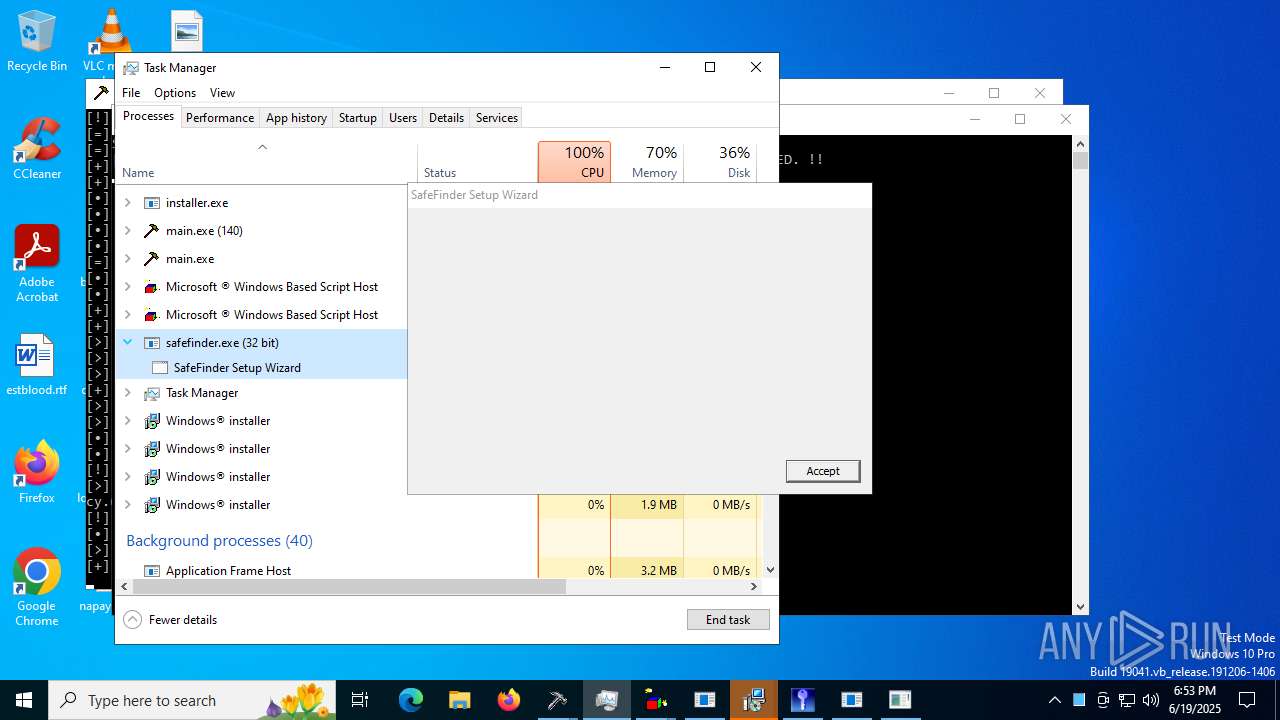Collapse Task Manager with Fewer details
1280x720 pixels.
[x=170, y=620]
